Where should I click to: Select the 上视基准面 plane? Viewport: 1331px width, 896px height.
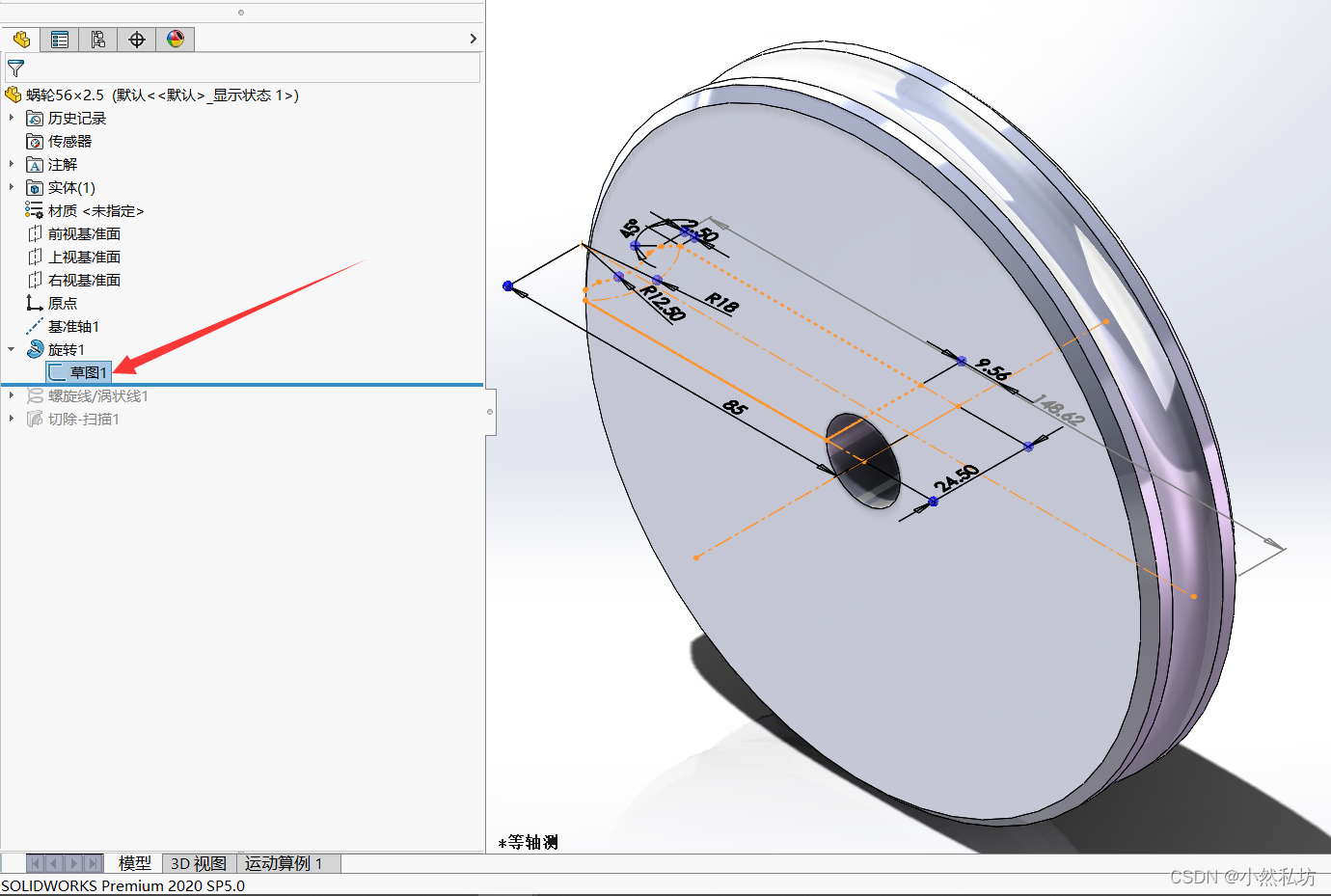click(x=84, y=257)
